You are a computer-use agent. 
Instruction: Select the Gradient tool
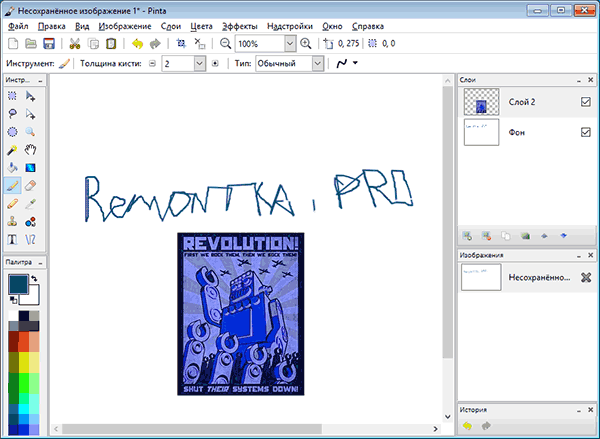(30, 168)
